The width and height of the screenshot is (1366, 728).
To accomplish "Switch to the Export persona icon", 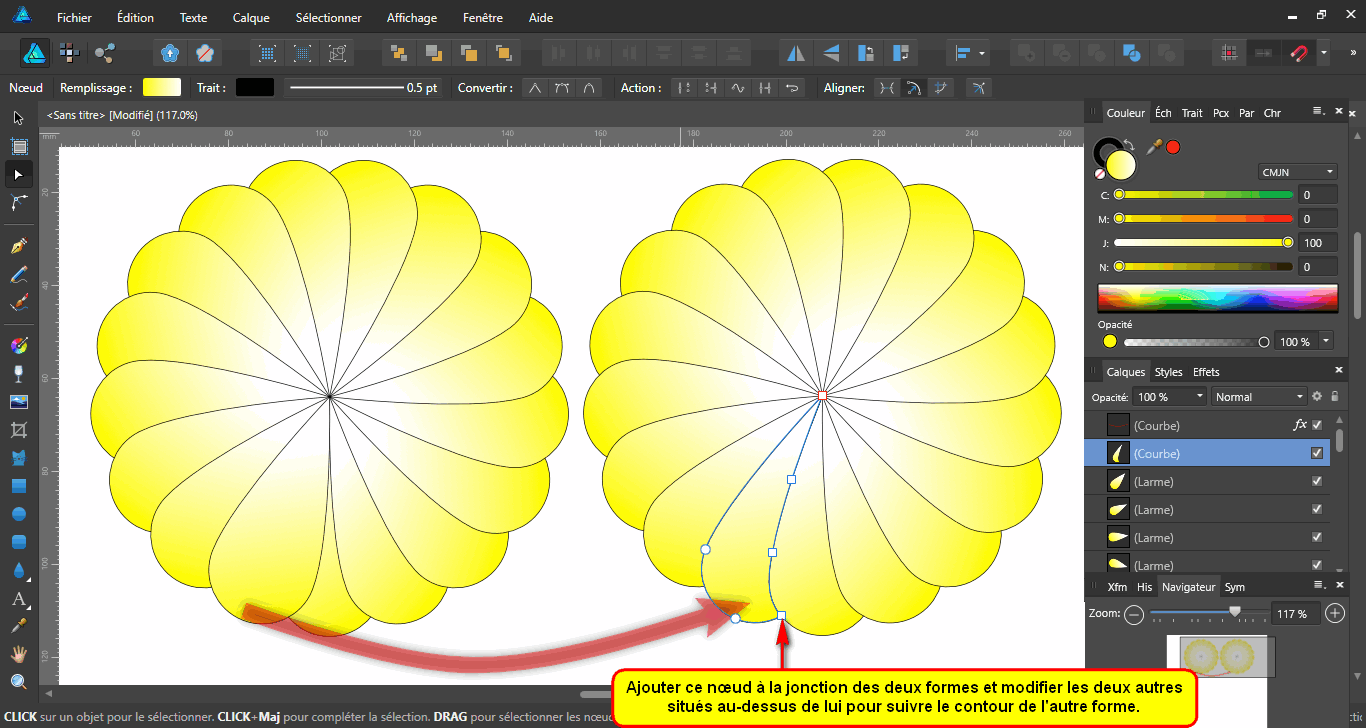I will [104, 52].
